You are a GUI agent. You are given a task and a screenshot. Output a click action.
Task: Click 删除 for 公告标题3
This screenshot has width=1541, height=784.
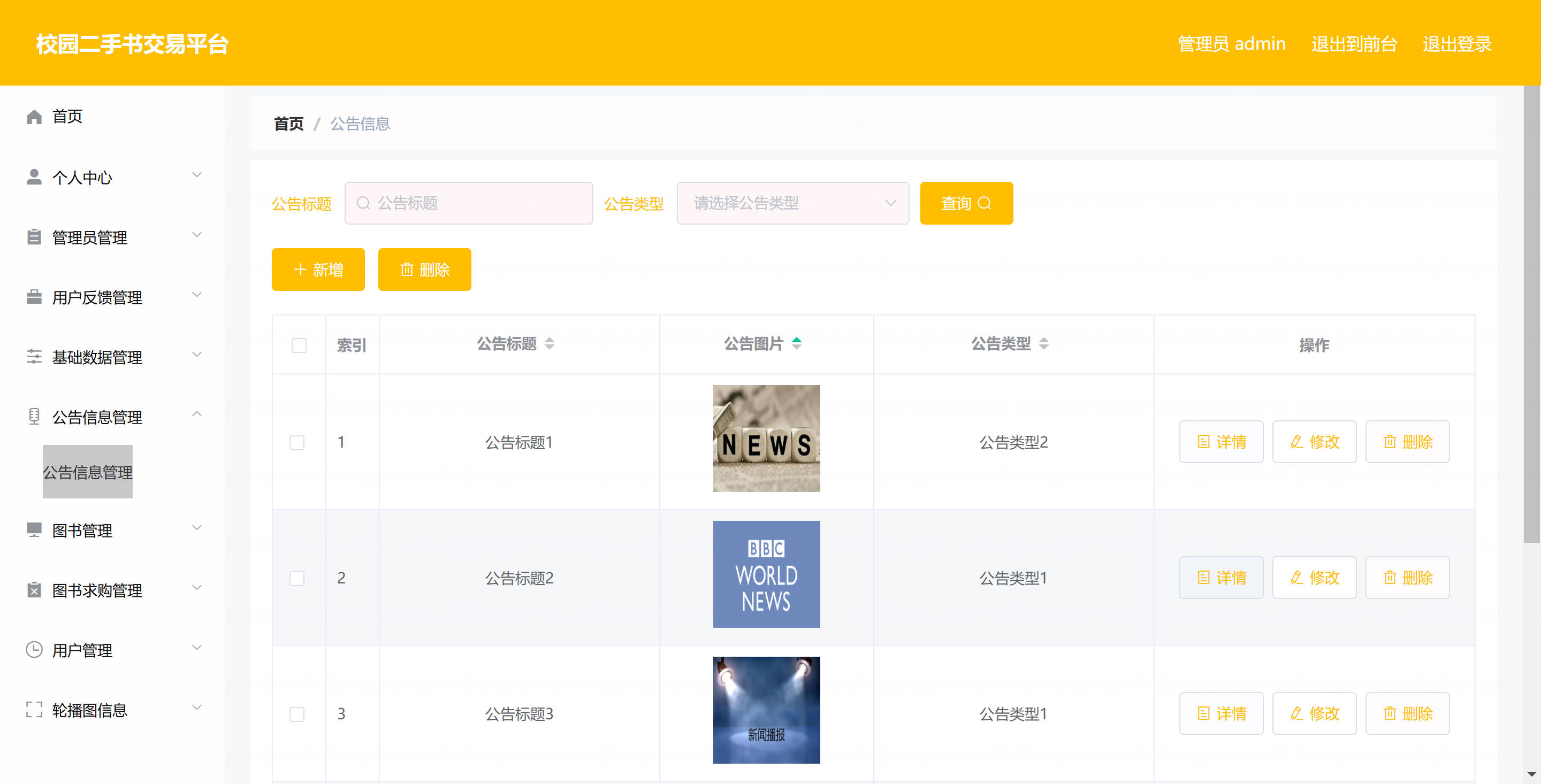(x=1407, y=713)
